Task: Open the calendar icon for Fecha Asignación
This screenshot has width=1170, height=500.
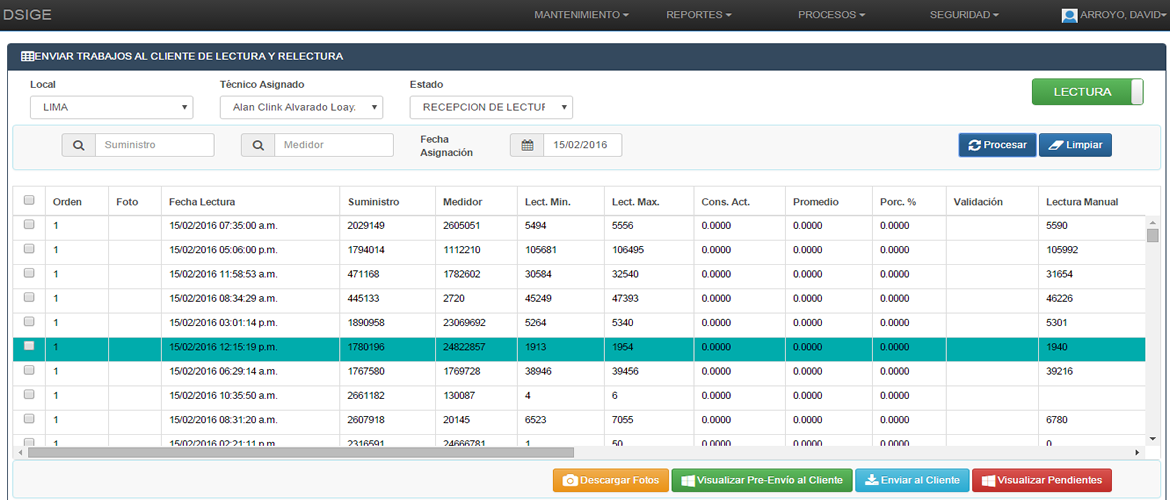Action: pyautogui.click(x=527, y=145)
